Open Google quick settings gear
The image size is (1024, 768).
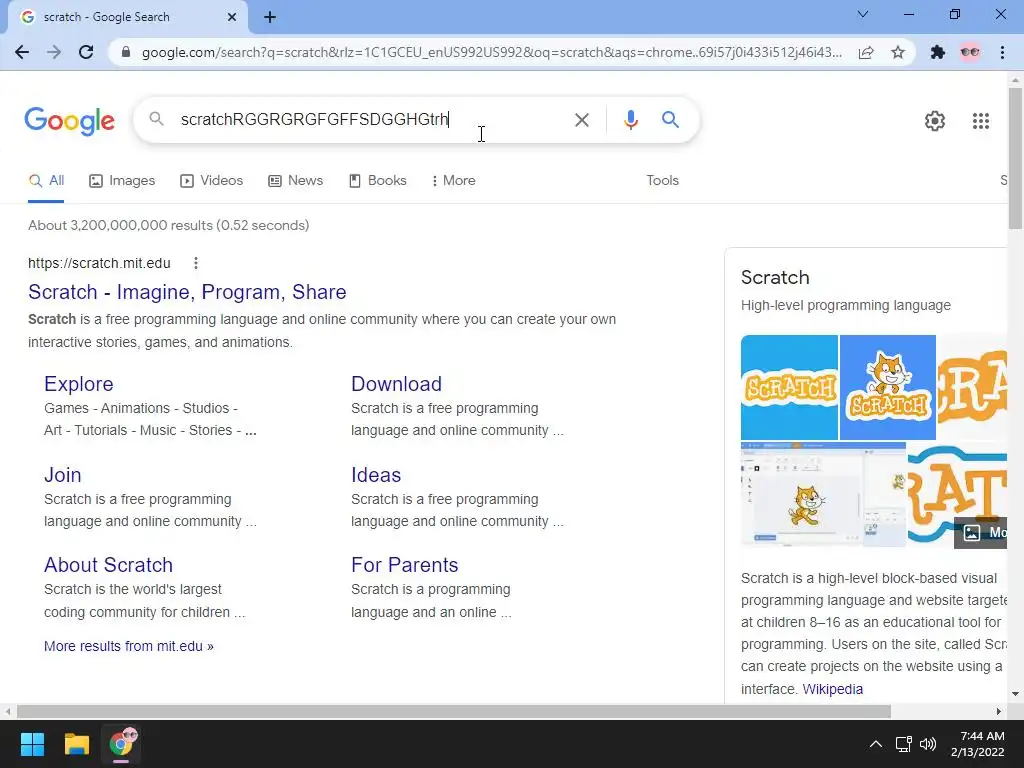coord(935,121)
